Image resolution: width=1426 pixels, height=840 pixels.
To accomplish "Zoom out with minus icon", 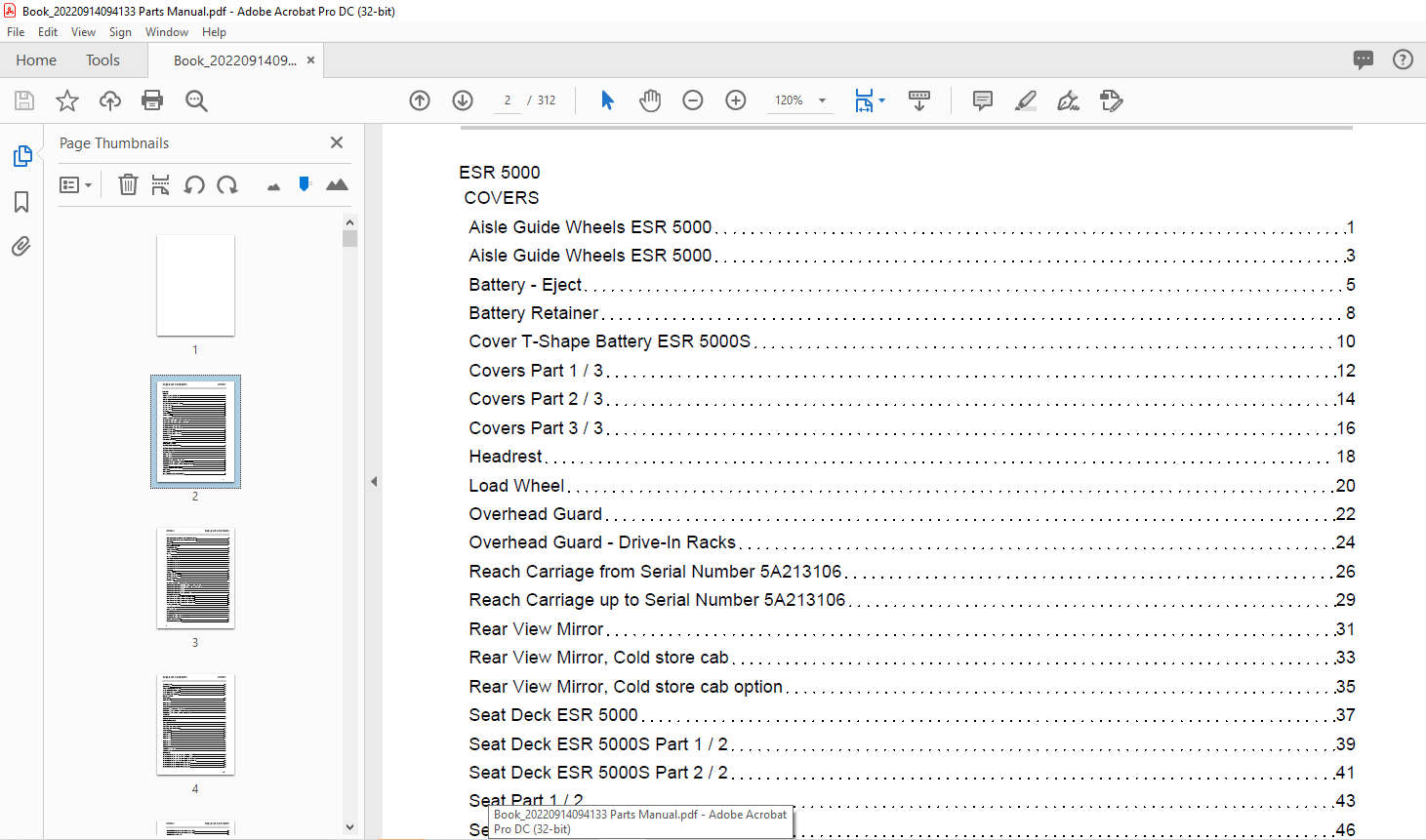I will [x=693, y=100].
